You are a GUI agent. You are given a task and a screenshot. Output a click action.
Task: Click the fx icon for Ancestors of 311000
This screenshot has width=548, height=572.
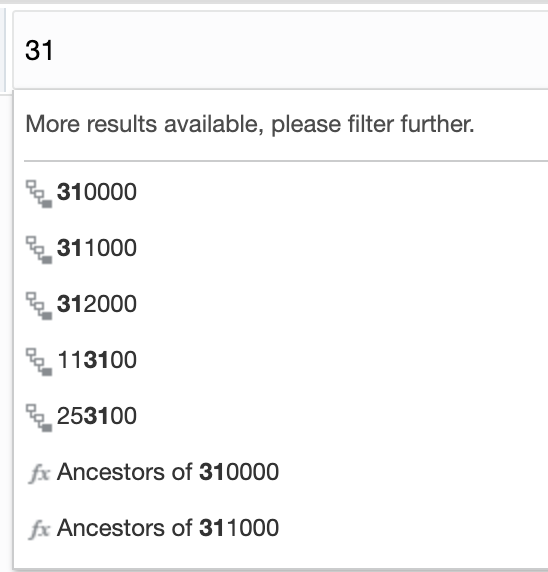[39, 529]
